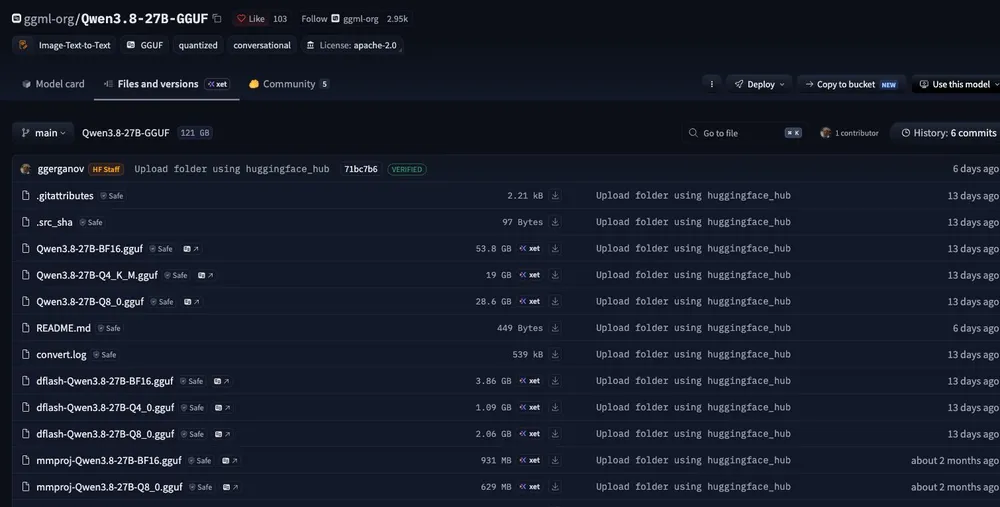The image size is (1000, 507).
Task: Expand the Use this model dropdown
Action: pos(958,84)
